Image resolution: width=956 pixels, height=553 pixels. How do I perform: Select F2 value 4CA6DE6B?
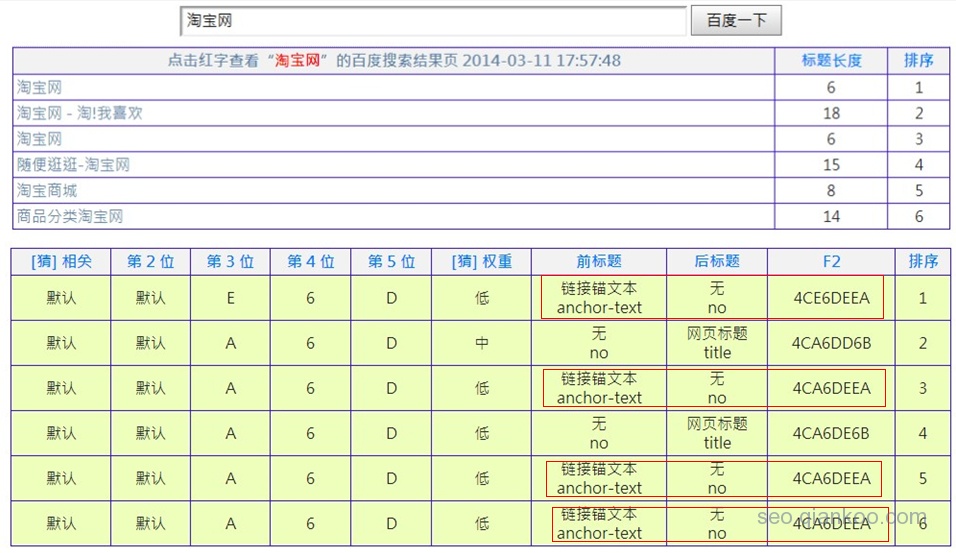(x=831, y=433)
